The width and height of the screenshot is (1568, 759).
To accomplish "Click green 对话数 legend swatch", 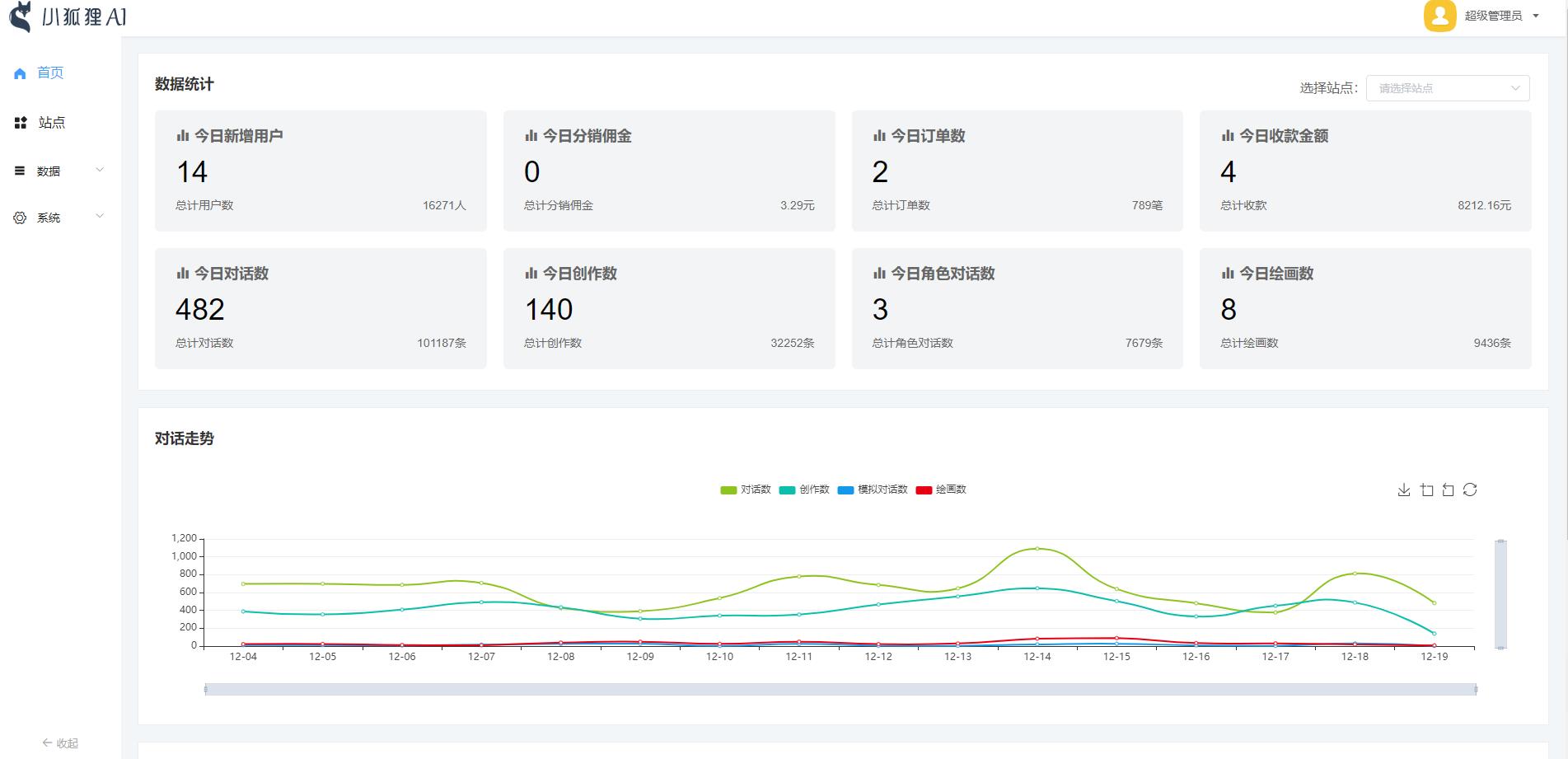I will click(728, 490).
